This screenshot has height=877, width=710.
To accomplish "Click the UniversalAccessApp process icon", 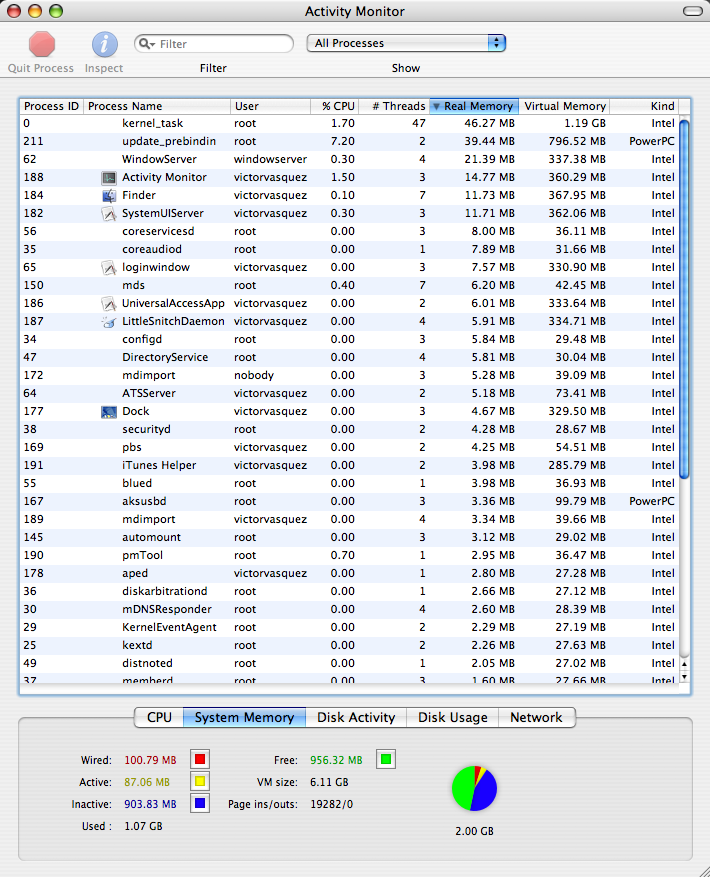I will coord(109,304).
